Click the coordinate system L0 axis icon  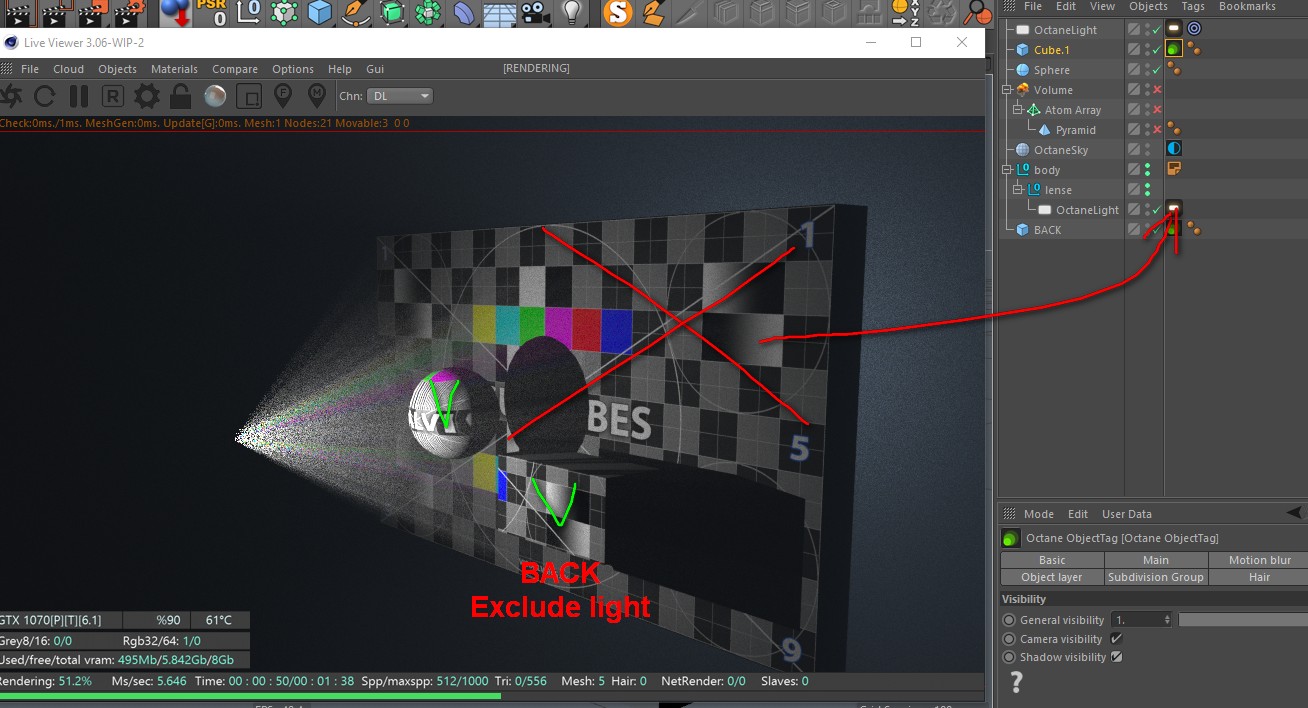(249, 12)
